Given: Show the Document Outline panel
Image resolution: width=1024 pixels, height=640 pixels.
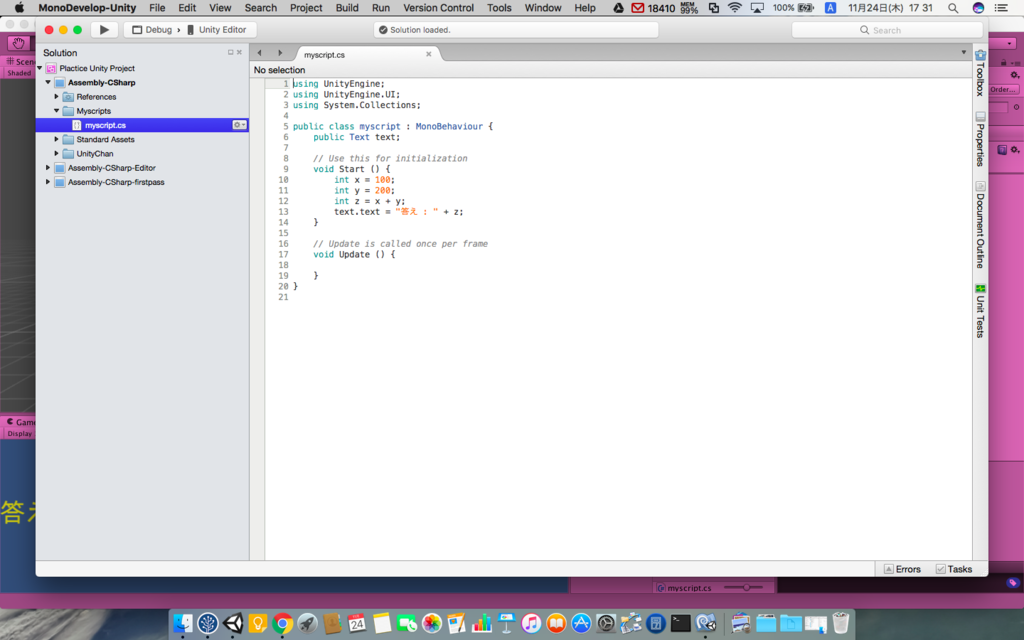Looking at the screenshot, I should point(980,224).
